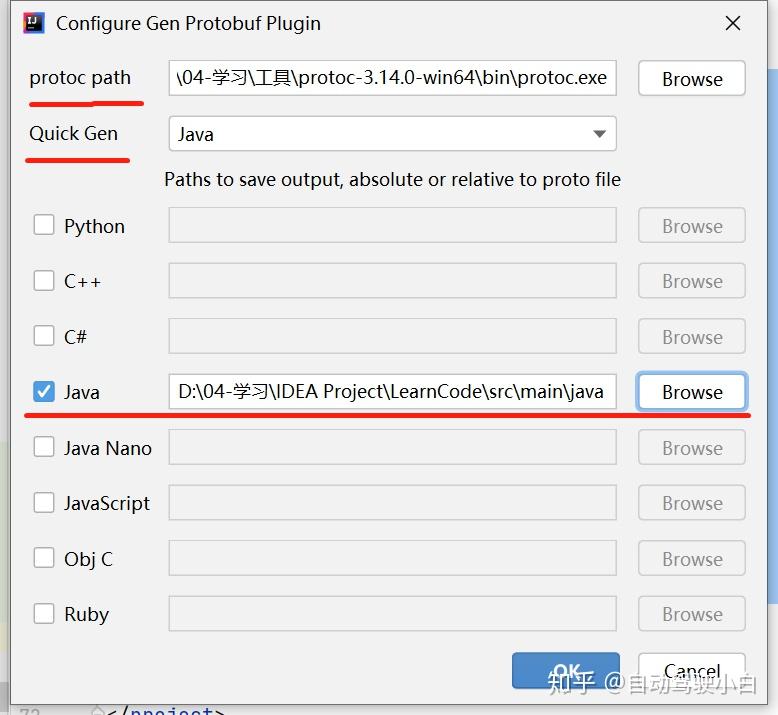Screen dimensions: 778x715
Task: Enable the Python output checkbox
Action: [44, 225]
